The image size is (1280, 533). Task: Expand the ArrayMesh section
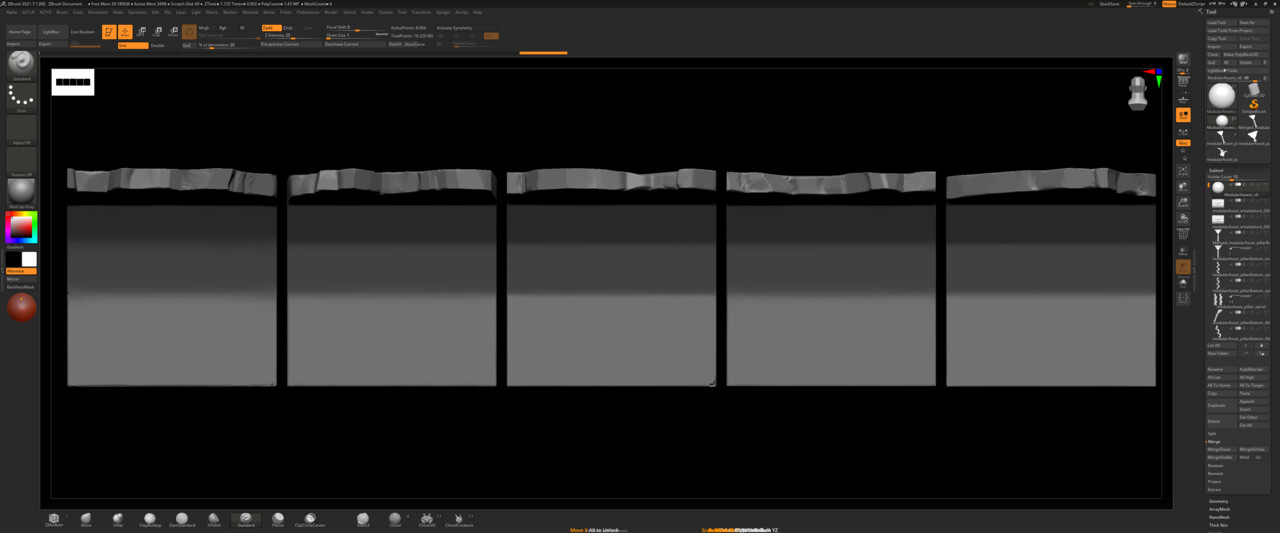[x=1219, y=509]
